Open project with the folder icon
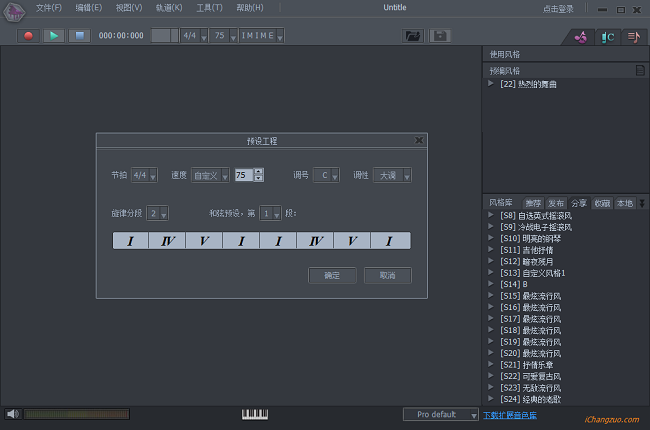The height and width of the screenshot is (430, 650). [x=412, y=36]
